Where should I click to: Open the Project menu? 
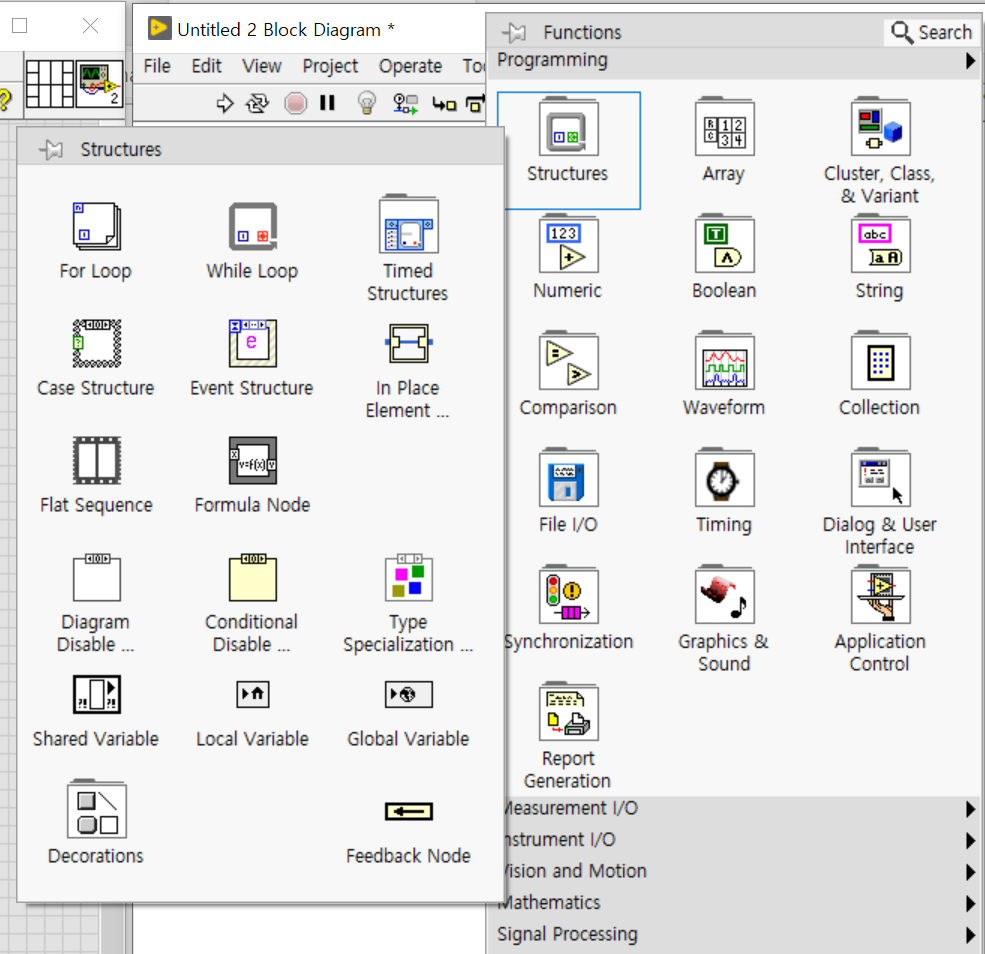point(330,66)
